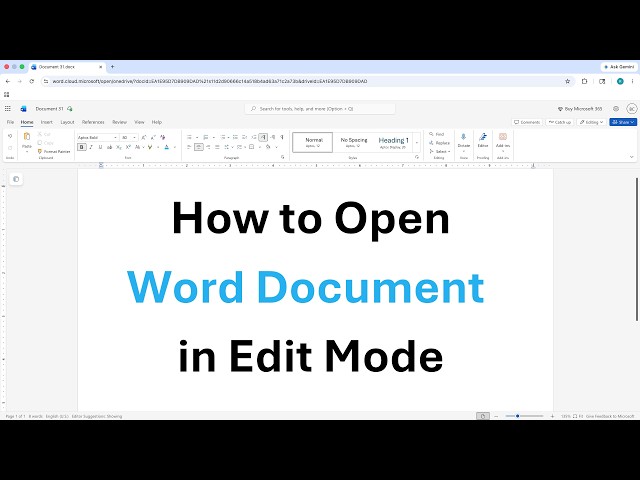
Task: Toggle Italic formatting
Action: [x=91, y=147]
